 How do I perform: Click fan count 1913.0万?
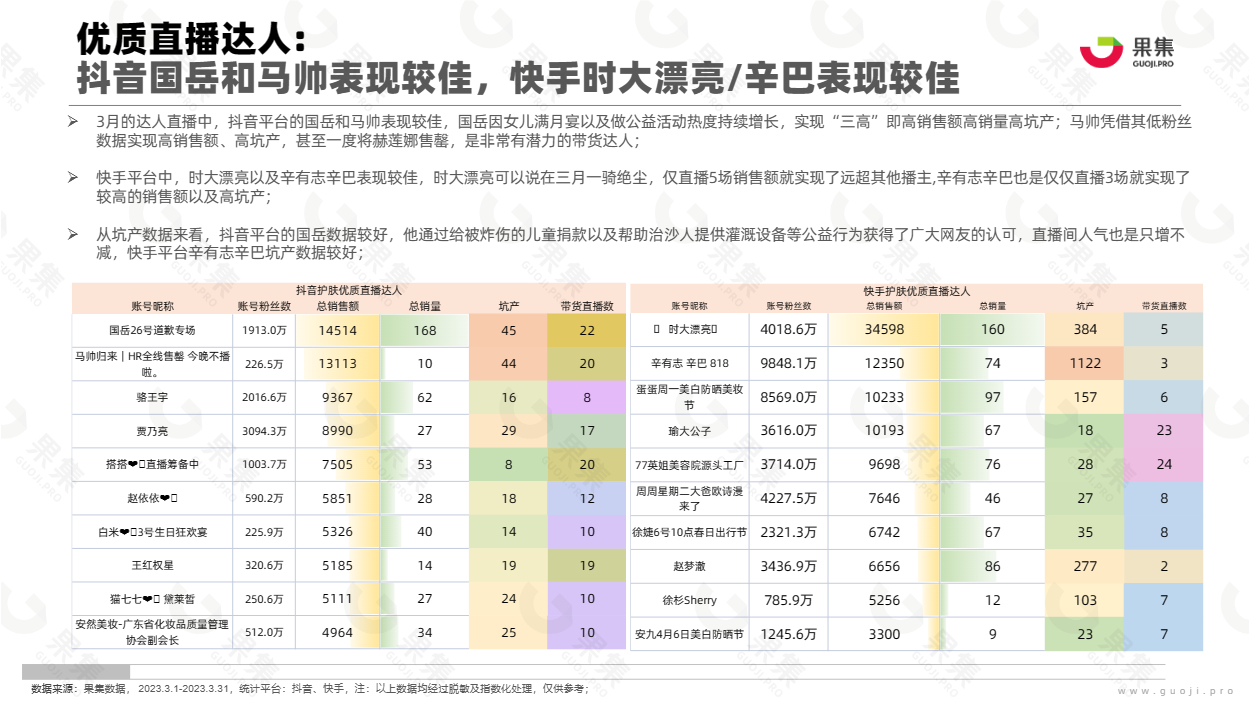(265, 330)
